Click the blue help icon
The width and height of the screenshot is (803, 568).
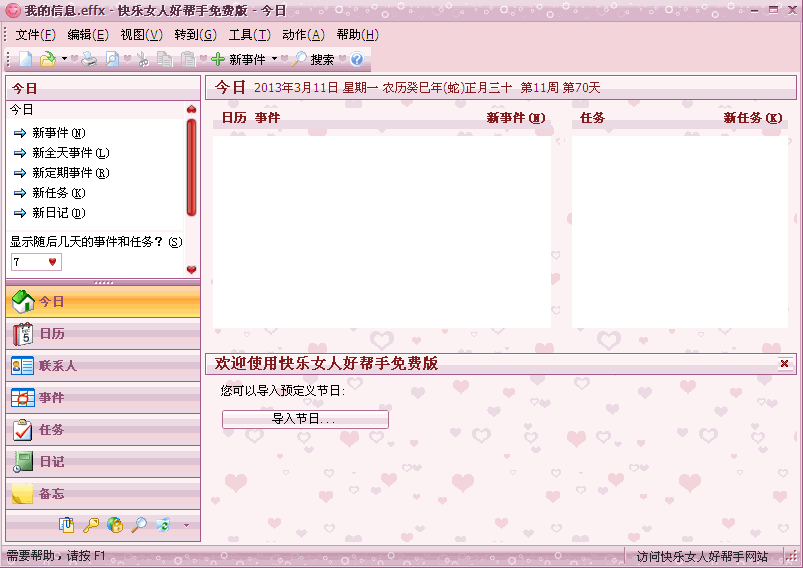(357, 60)
